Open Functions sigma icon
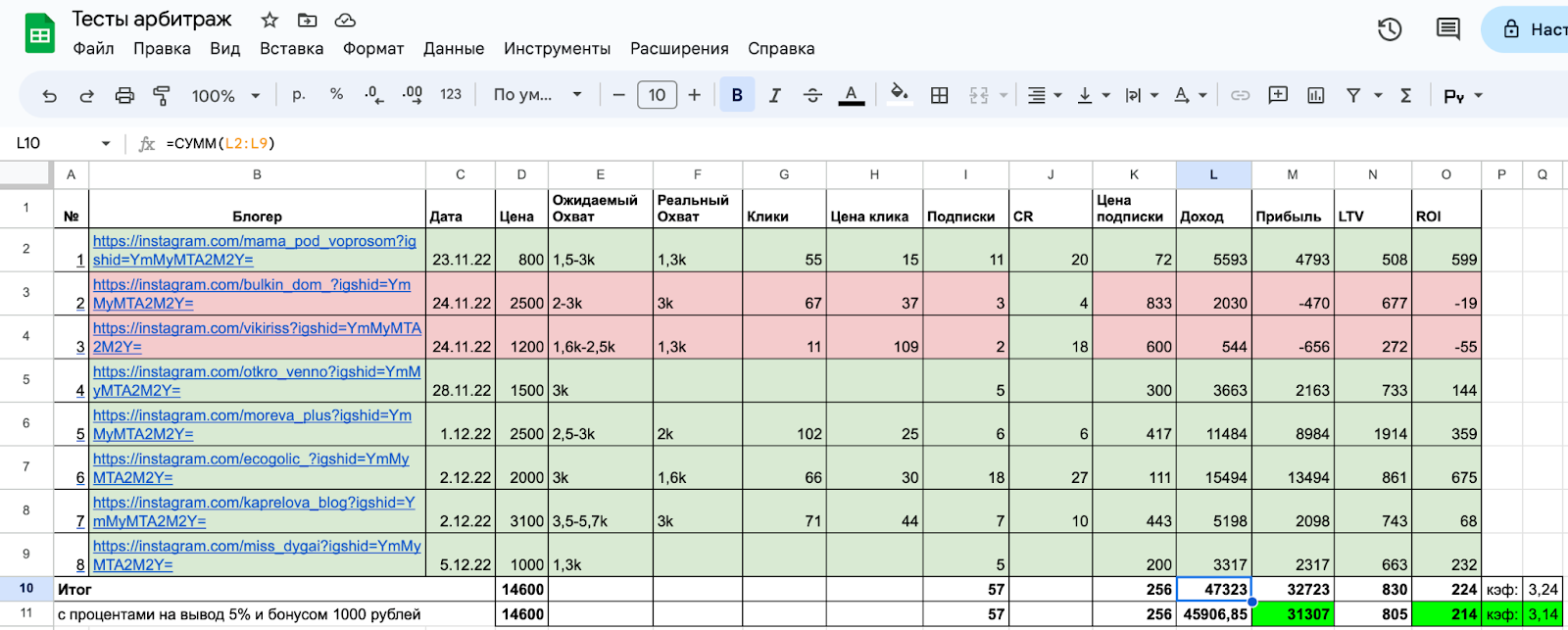 tap(1405, 95)
